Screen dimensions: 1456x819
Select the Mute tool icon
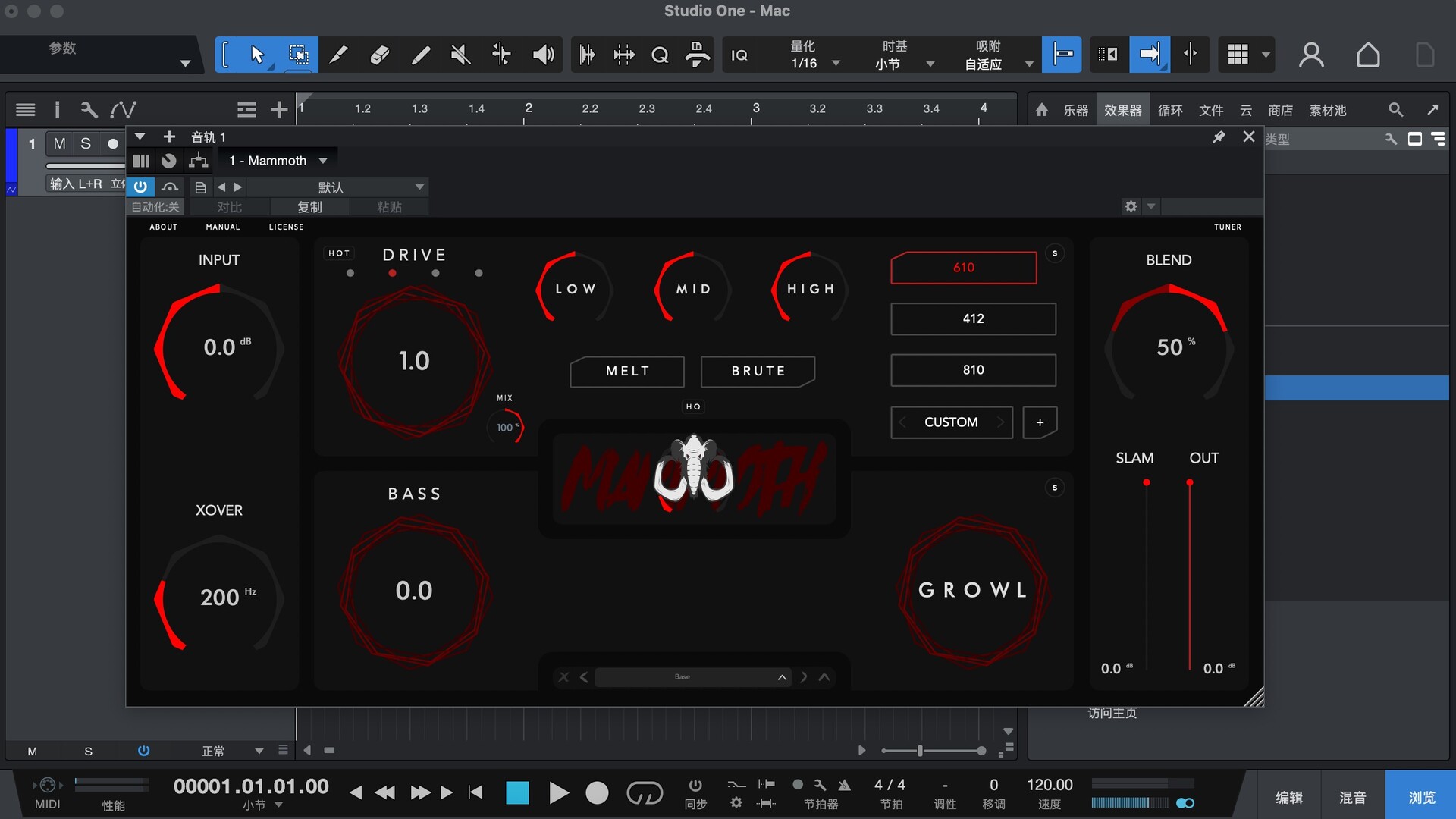460,55
